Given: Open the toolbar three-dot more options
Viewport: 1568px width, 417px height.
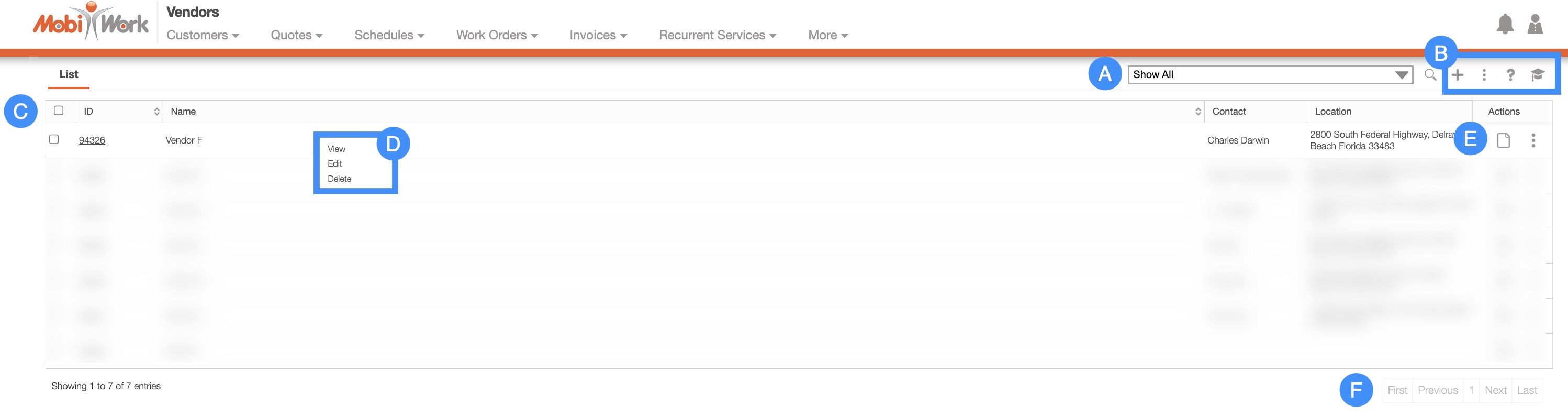Looking at the screenshot, I should (x=1484, y=75).
